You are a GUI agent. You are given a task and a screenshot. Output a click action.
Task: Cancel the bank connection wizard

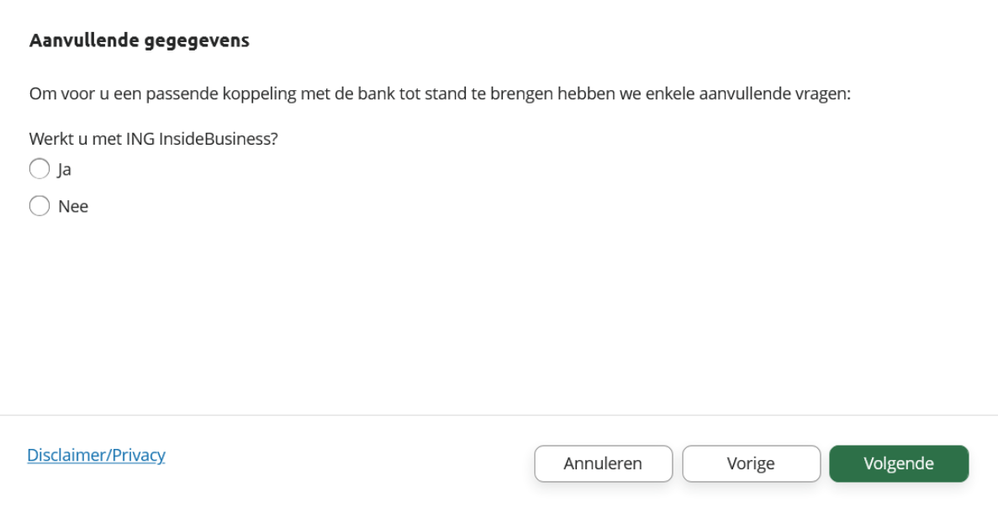603,464
